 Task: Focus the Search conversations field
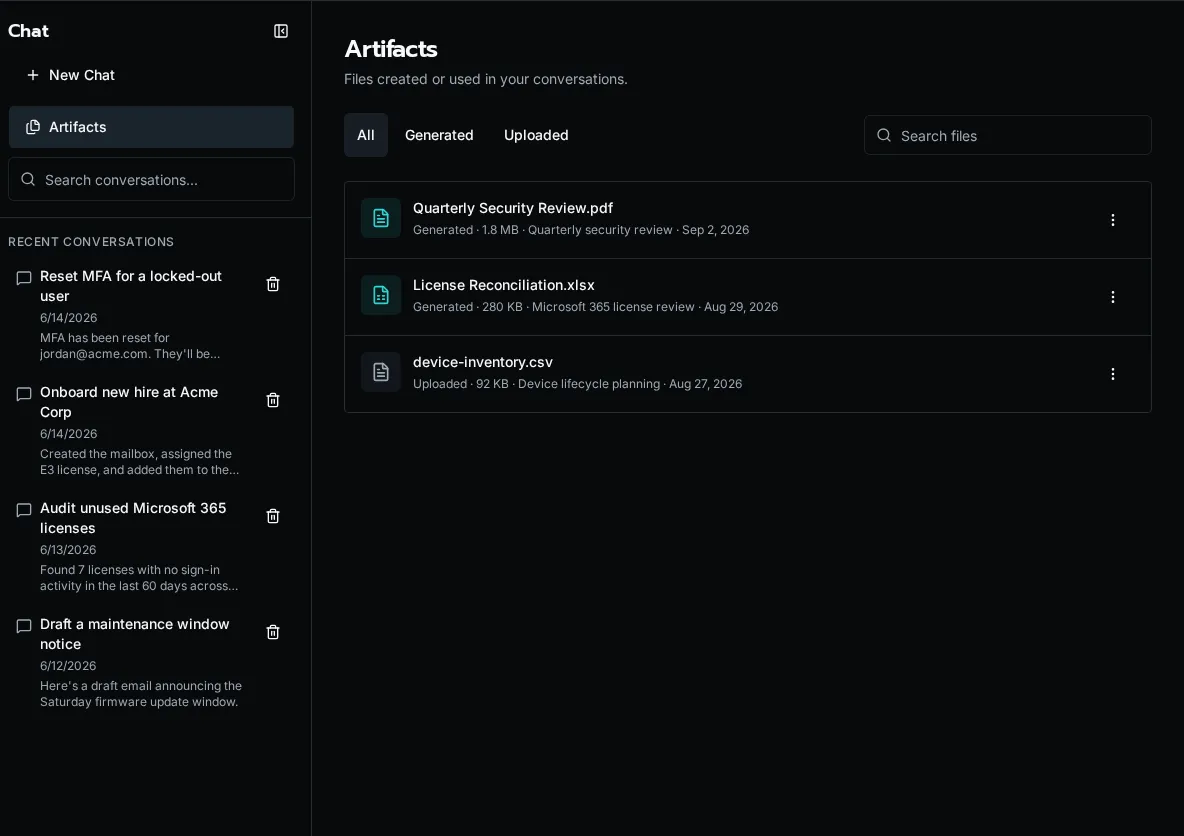151,180
